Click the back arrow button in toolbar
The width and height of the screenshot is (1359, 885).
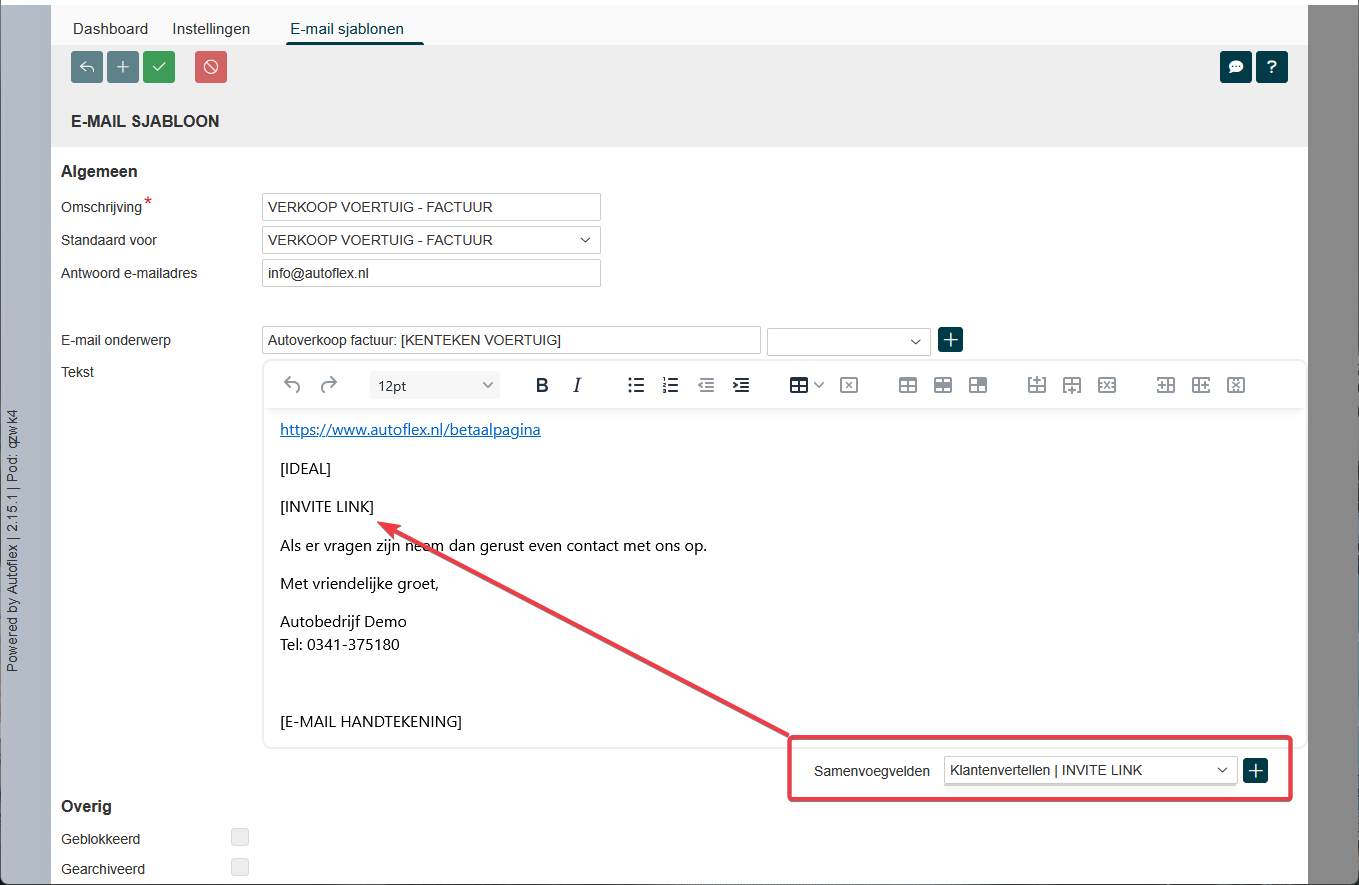[87, 67]
